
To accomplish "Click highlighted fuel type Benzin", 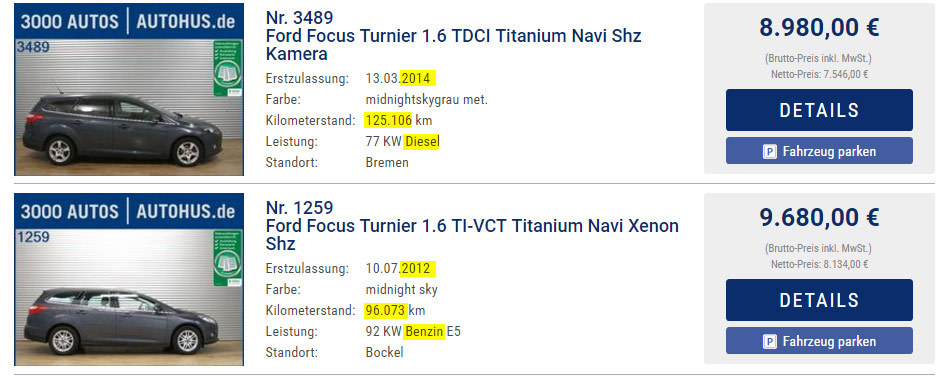I will tap(425, 331).
